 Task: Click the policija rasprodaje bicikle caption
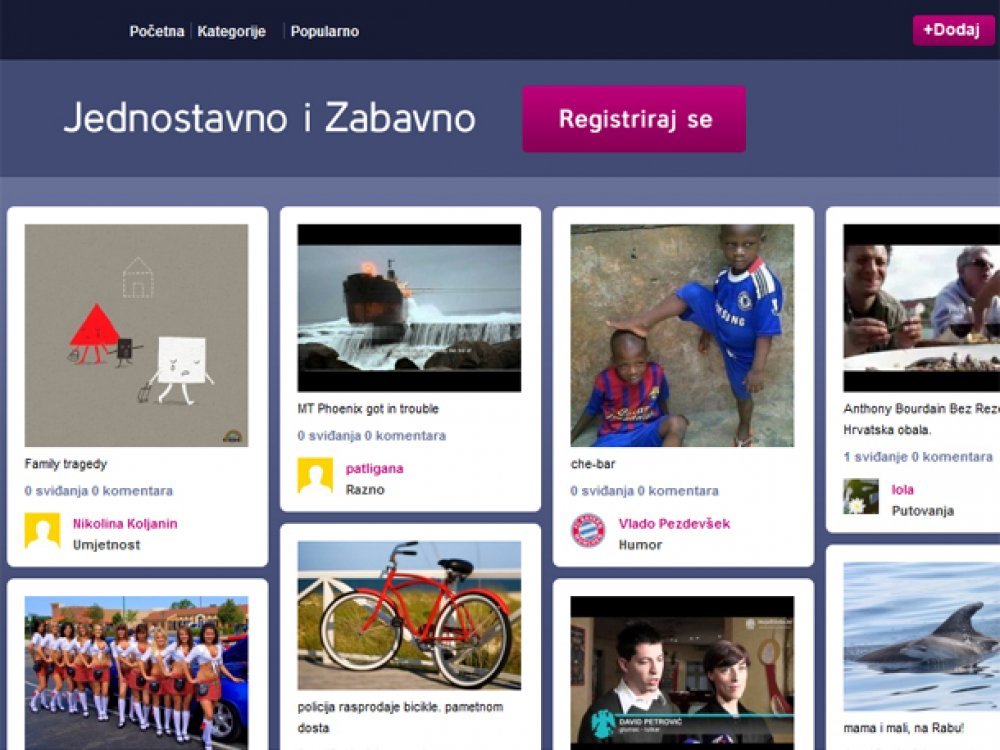pos(401,717)
